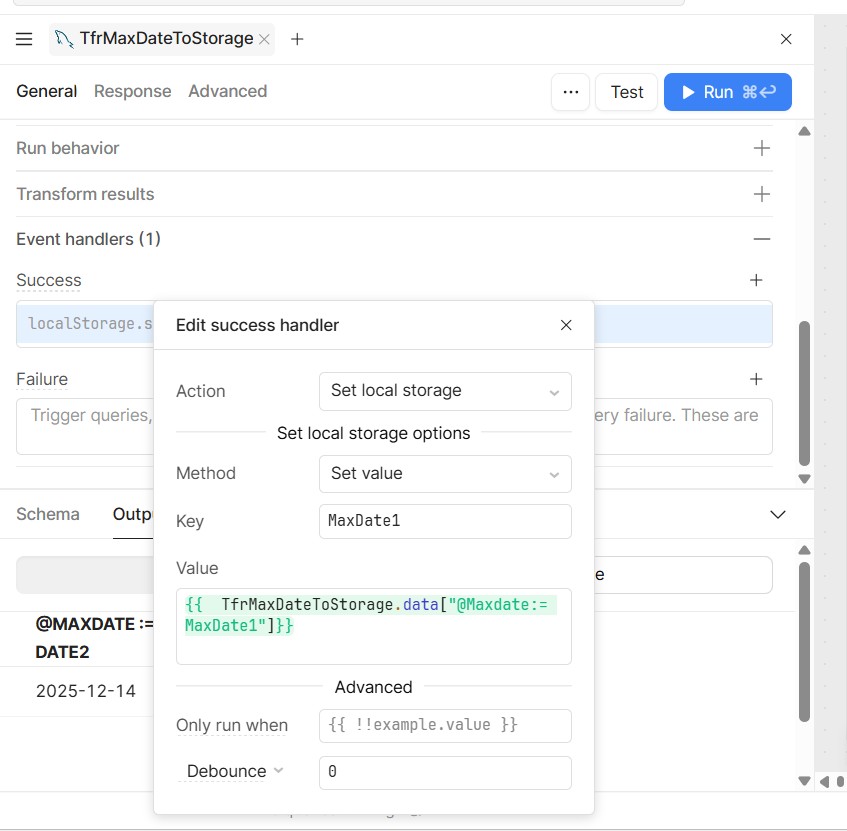This screenshot has width=847, height=831.
Task: Add a new query tab with plus icon
Action: point(297,39)
